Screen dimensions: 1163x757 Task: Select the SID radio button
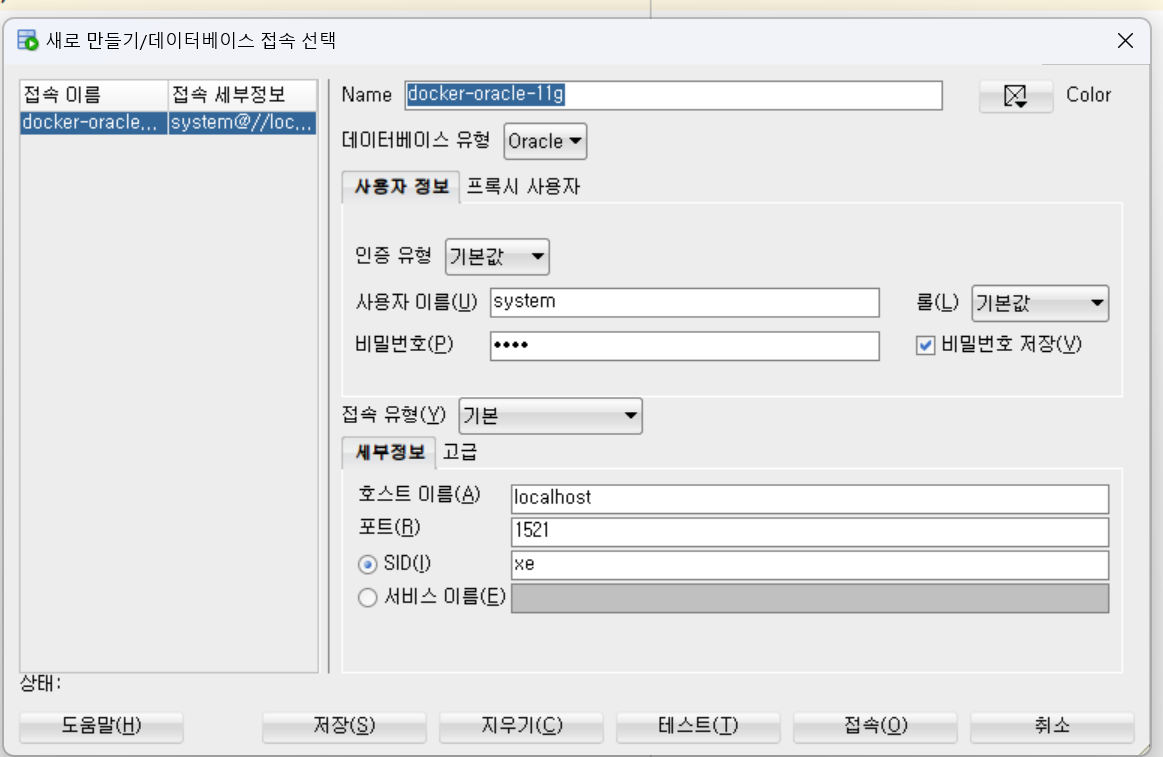(367, 564)
